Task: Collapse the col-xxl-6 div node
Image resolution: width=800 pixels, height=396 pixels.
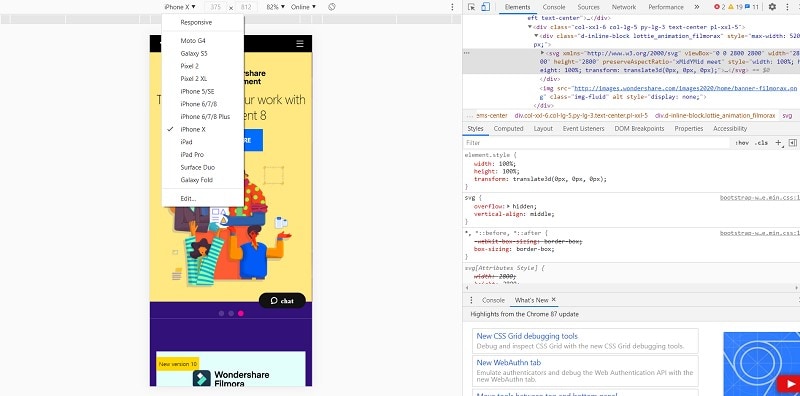Action: 530,27
